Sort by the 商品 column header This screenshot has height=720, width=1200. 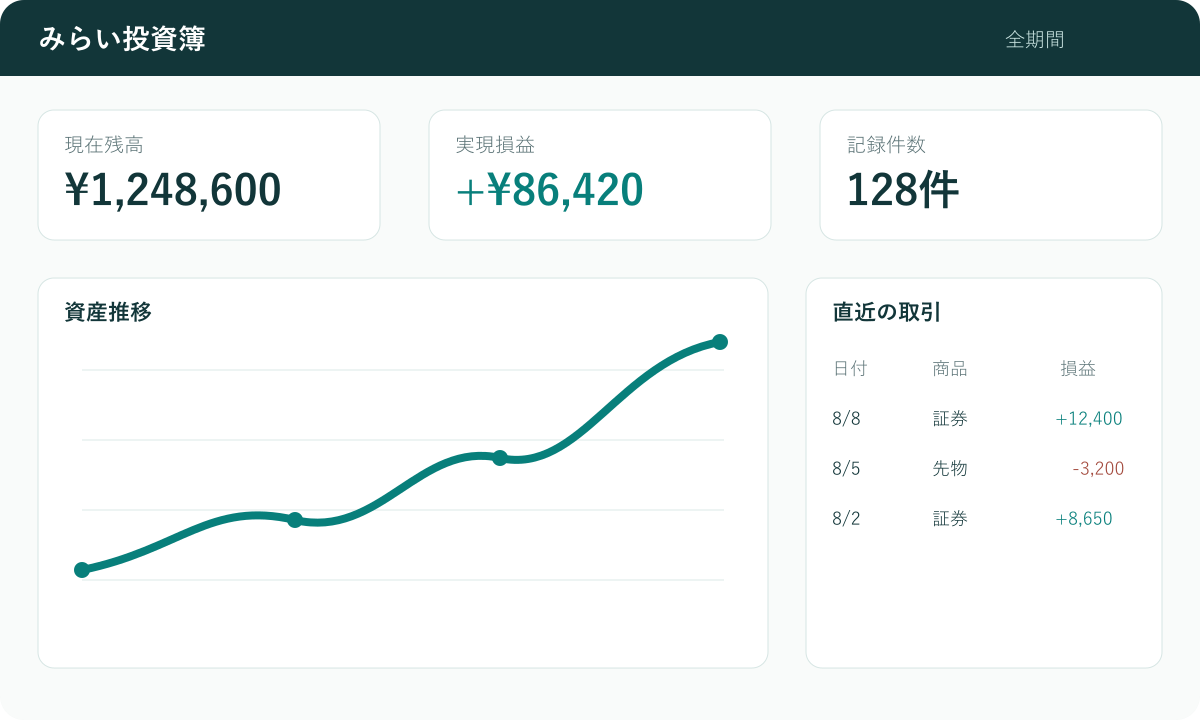click(950, 369)
